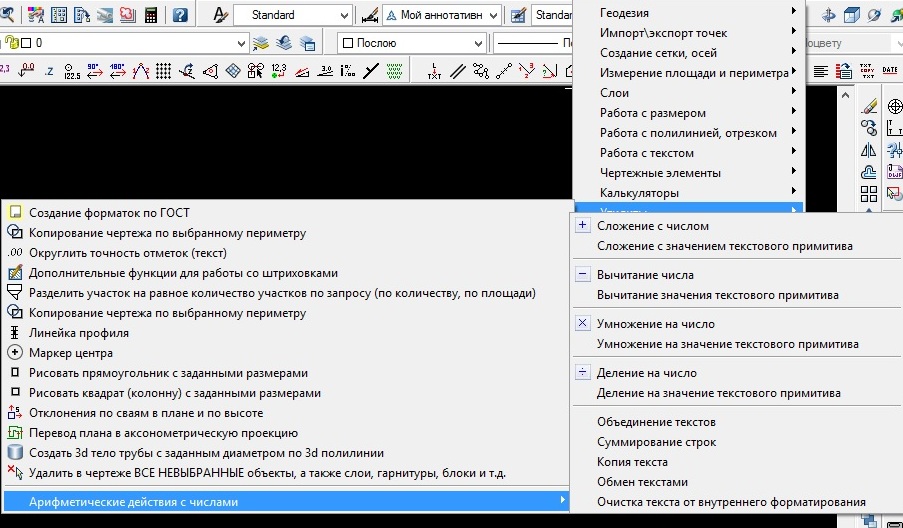
Task: Click the 'Умножение на число' multiply icon
Action: click(x=583, y=324)
